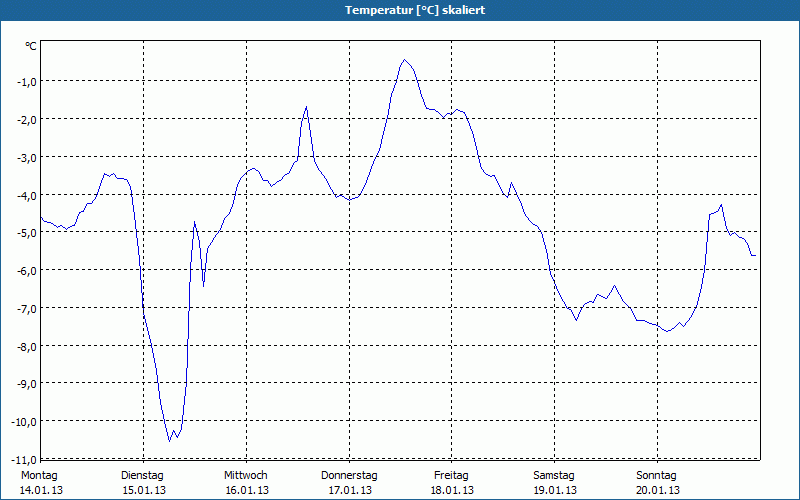Image resolution: width=800 pixels, height=500 pixels.
Task: Click the temperature peak on Donnerstag
Action: coord(405,60)
